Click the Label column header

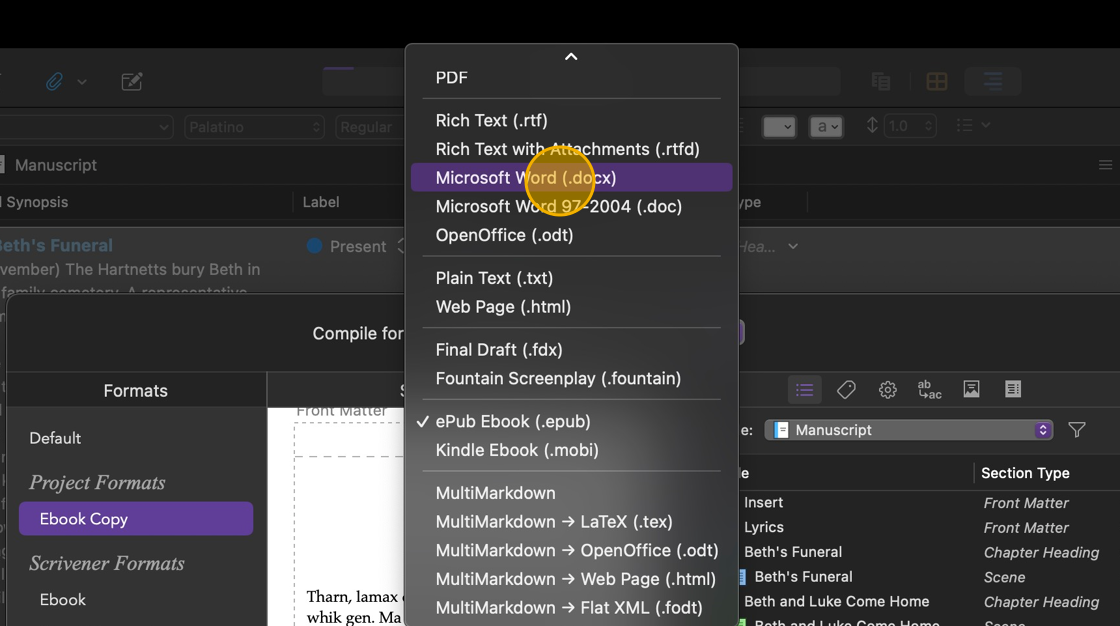[321, 202]
